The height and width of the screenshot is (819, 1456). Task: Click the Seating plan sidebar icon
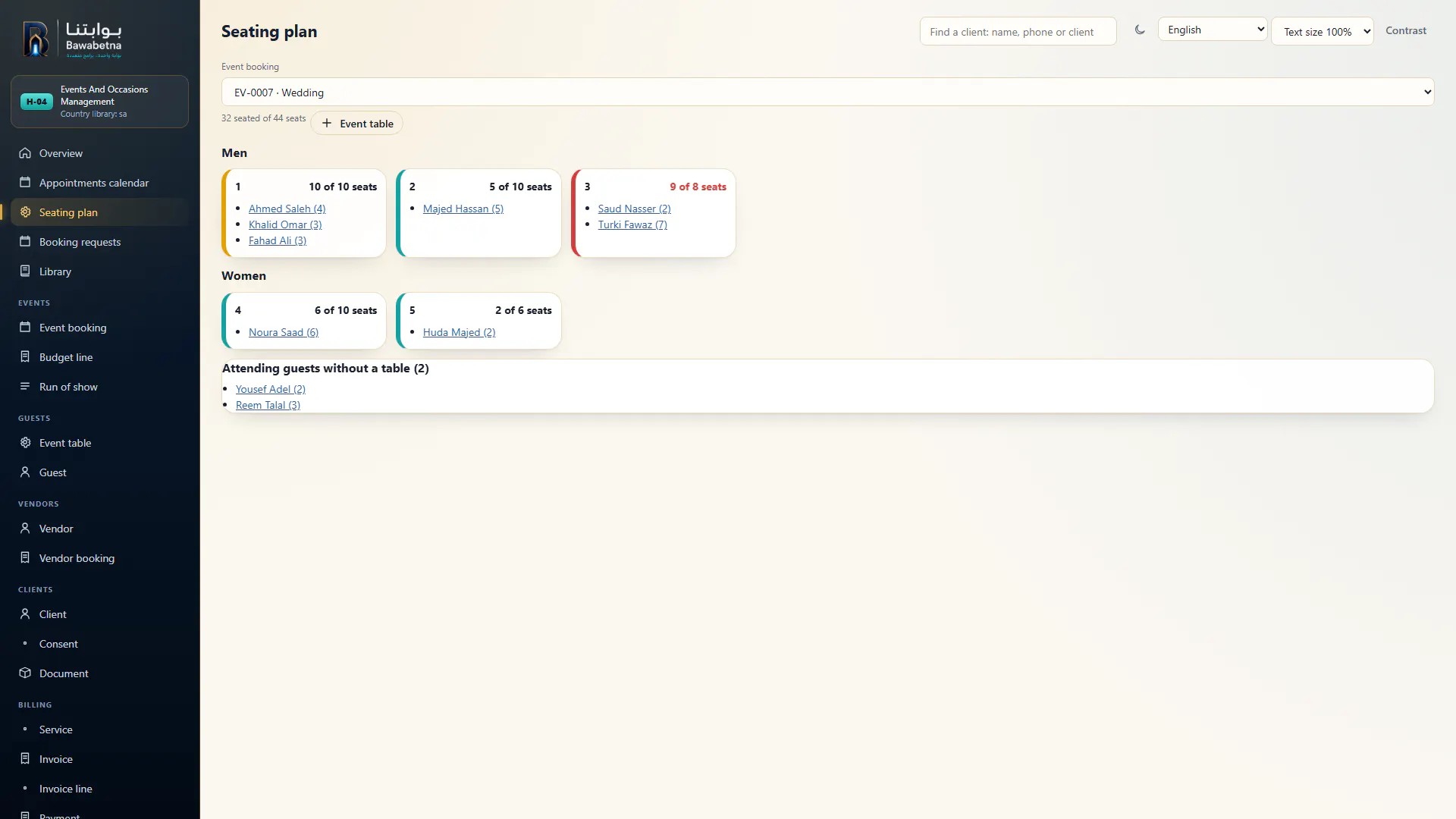25,212
